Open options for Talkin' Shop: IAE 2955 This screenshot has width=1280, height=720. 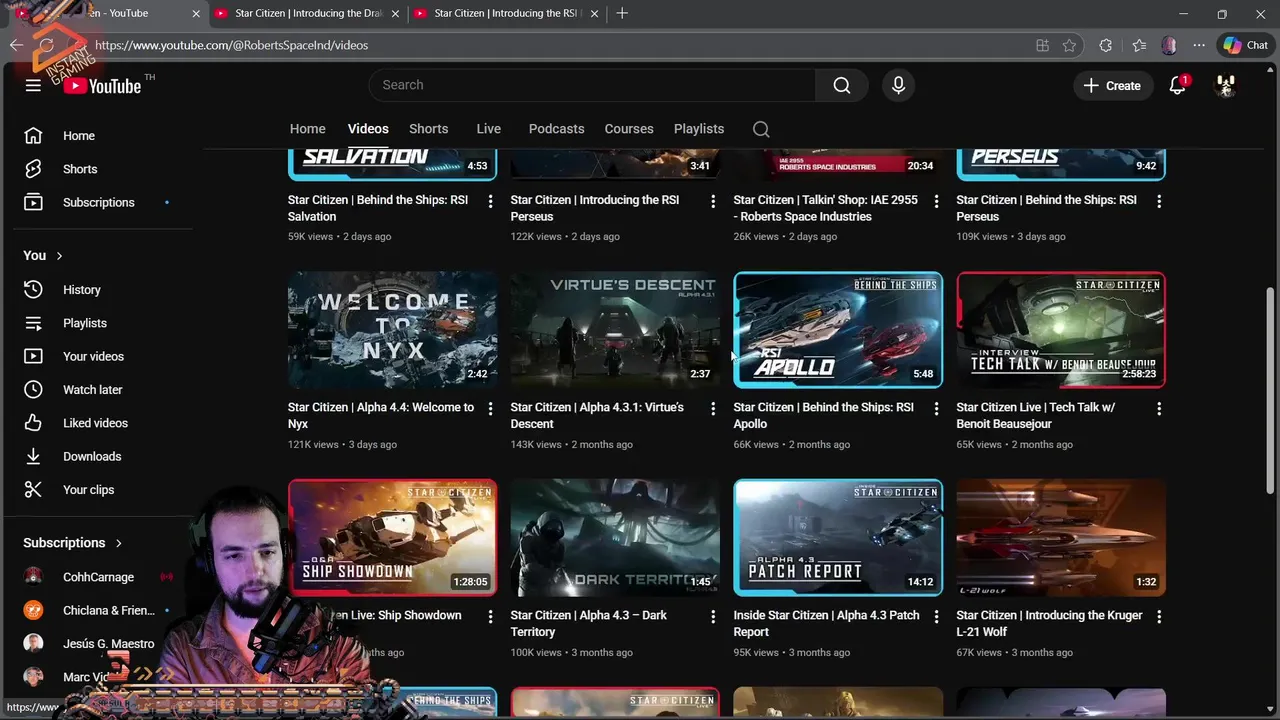tap(936, 201)
